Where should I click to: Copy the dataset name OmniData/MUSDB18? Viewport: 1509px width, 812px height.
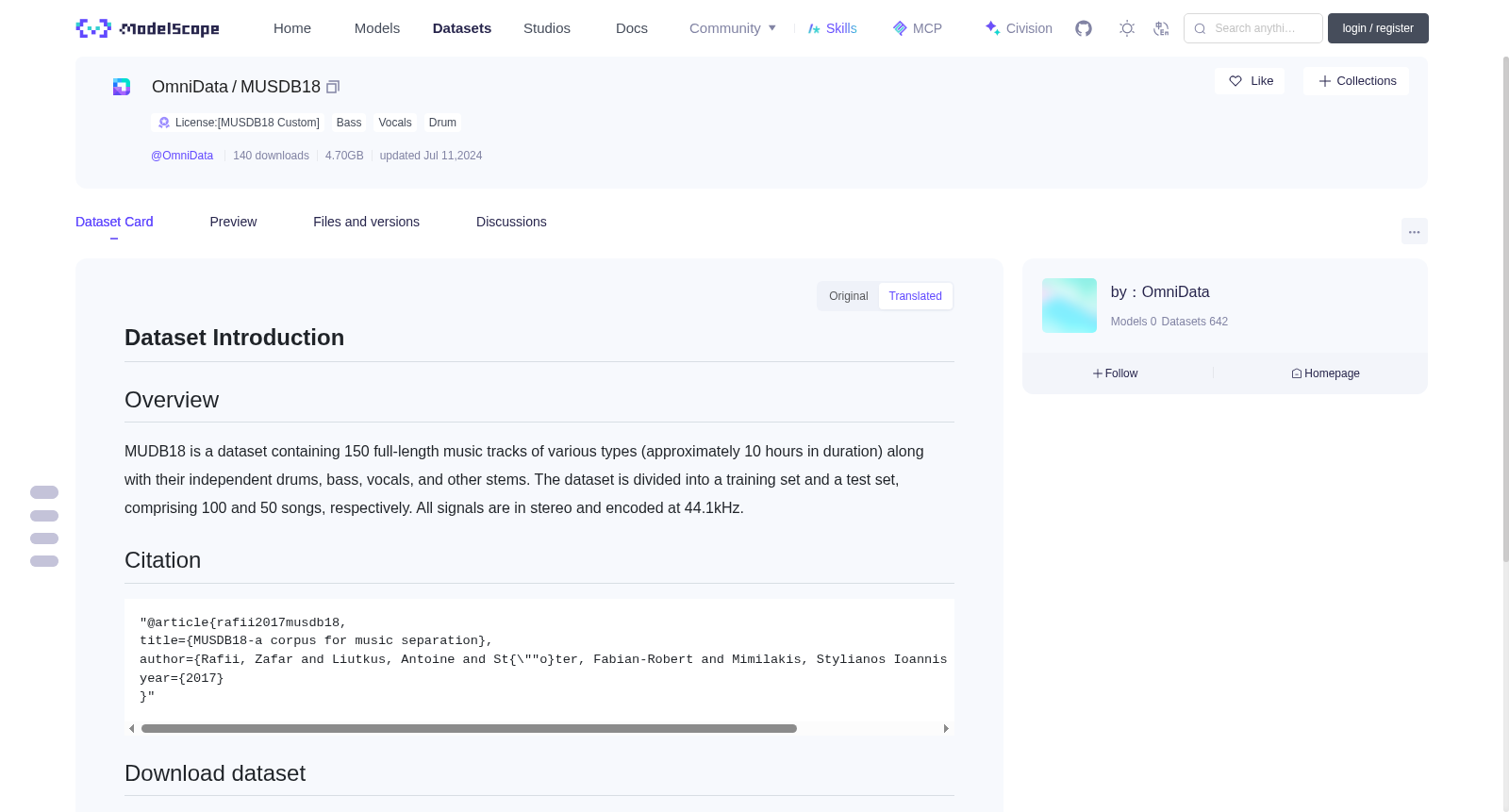pos(333,87)
